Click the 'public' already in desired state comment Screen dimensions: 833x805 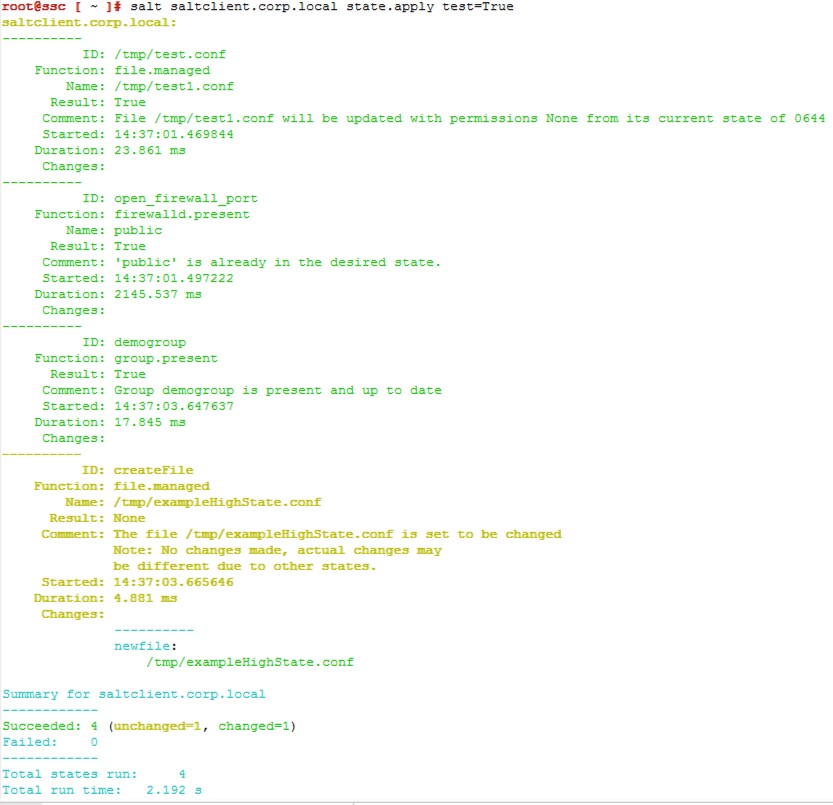pos(277,262)
